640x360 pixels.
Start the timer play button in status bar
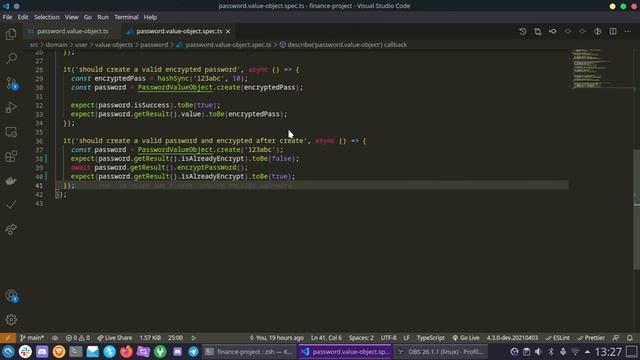coord(194,338)
